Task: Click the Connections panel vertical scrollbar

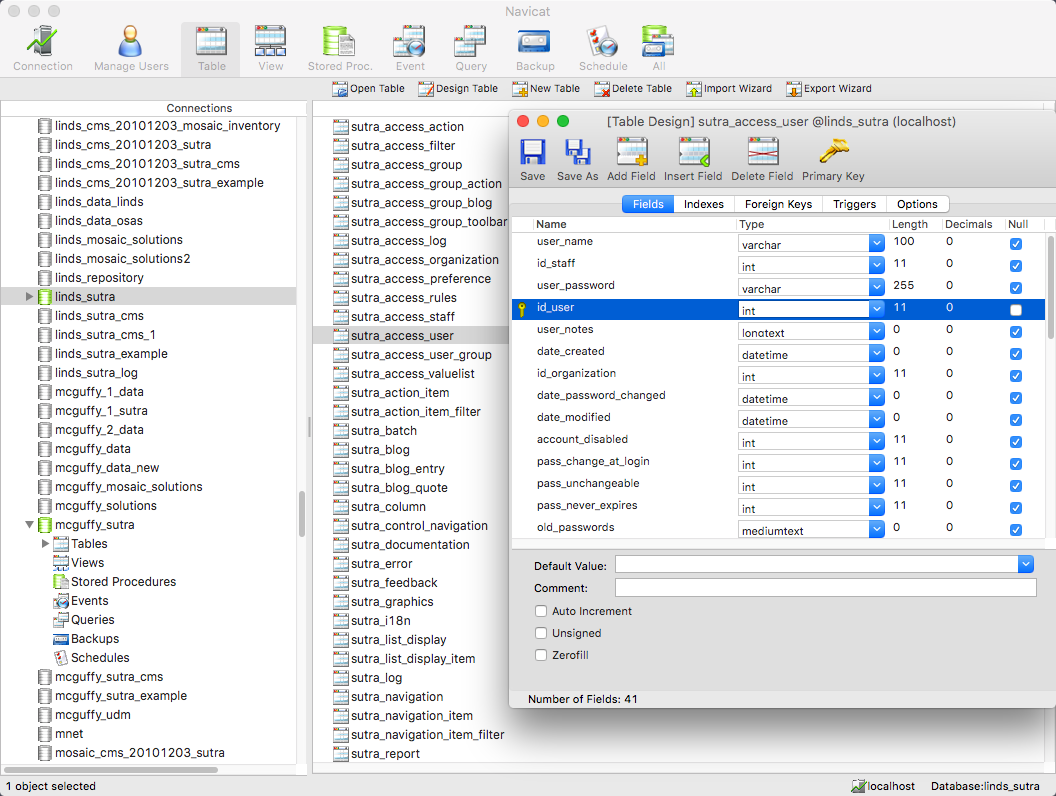Action: tap(302, 514)
